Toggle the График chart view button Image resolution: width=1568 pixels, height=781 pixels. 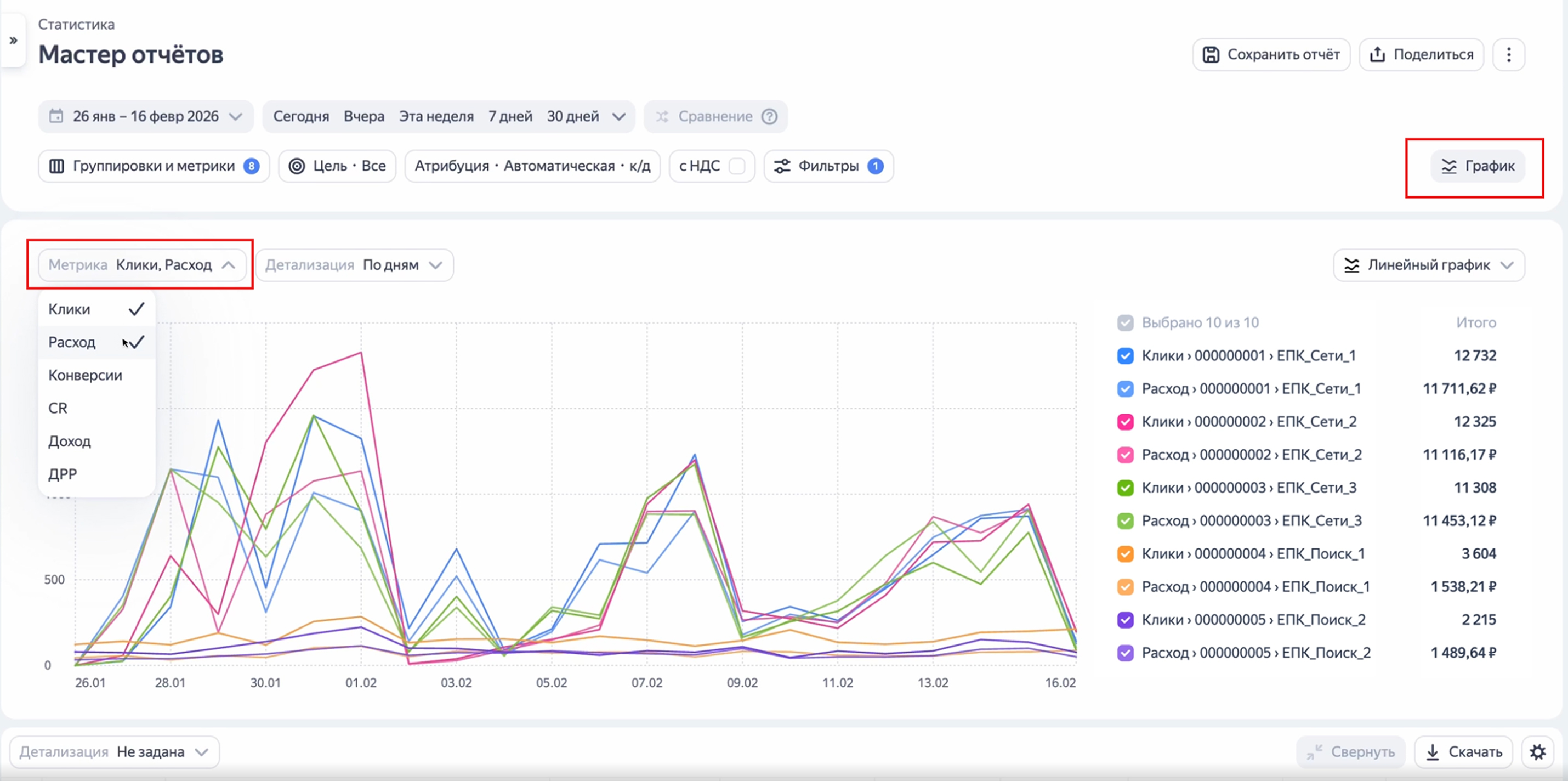pos(1478,166)
